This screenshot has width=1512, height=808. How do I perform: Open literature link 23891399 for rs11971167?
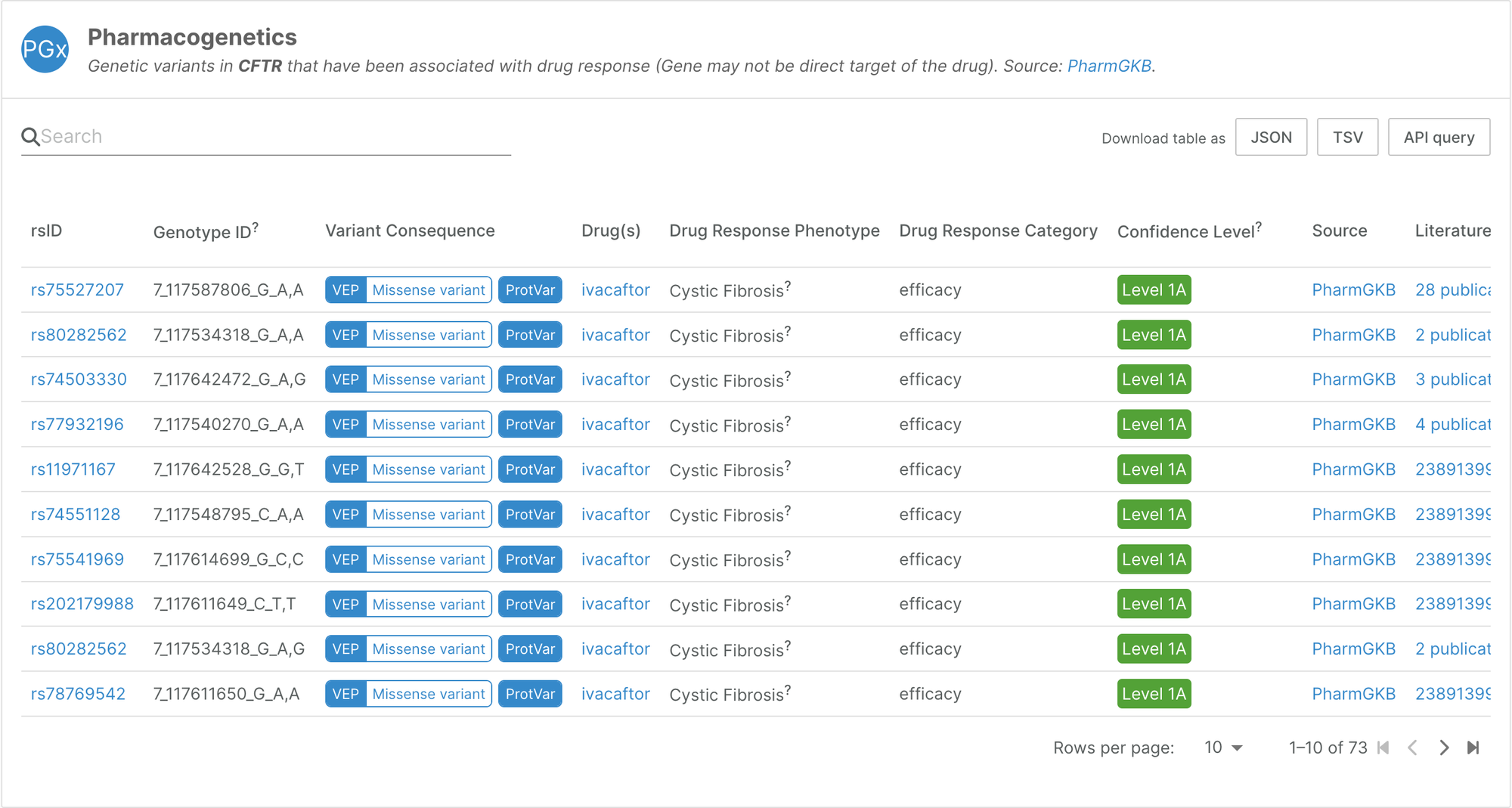1453,469
